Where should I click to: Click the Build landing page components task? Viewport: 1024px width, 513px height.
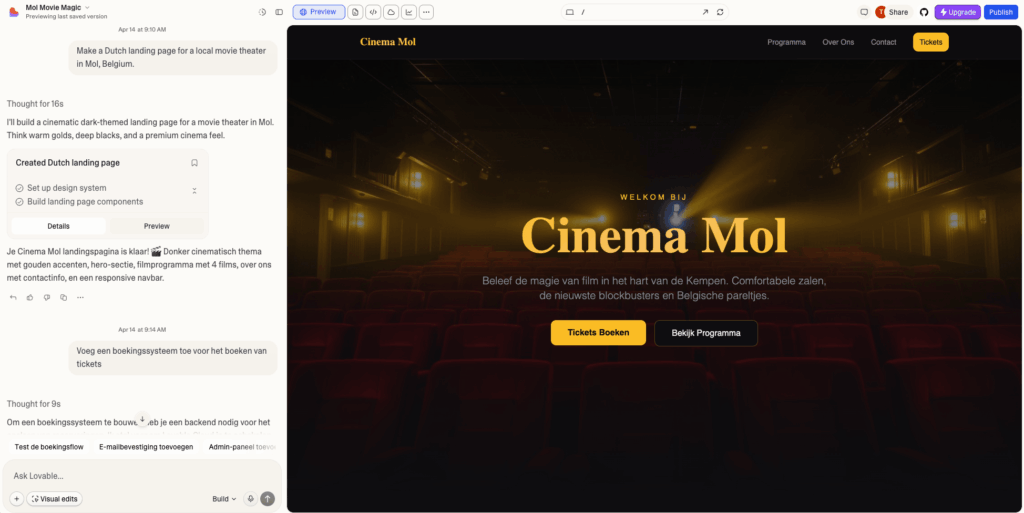click(85, 202)
